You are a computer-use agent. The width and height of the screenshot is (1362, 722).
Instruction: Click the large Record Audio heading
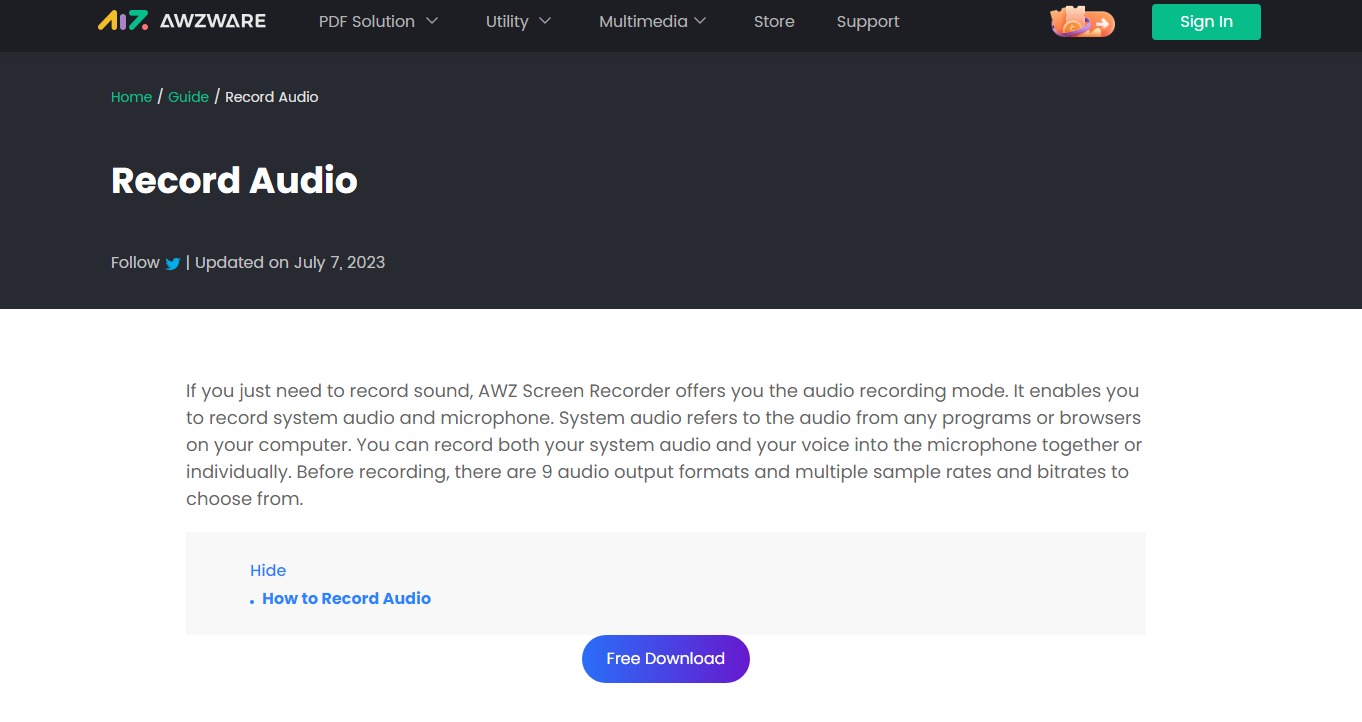tap(234, 180)
